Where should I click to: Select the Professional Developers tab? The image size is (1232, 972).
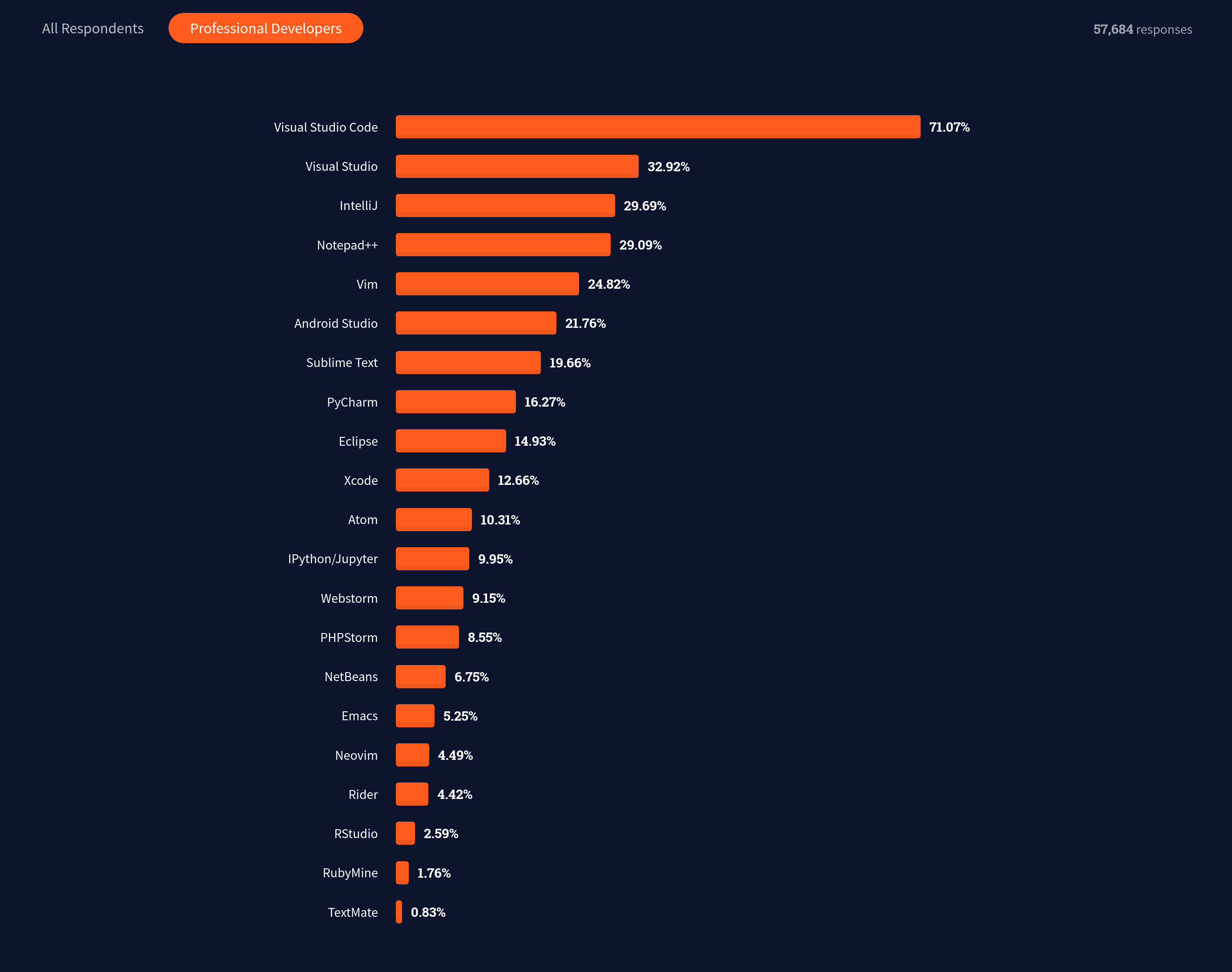coord(266,28)
